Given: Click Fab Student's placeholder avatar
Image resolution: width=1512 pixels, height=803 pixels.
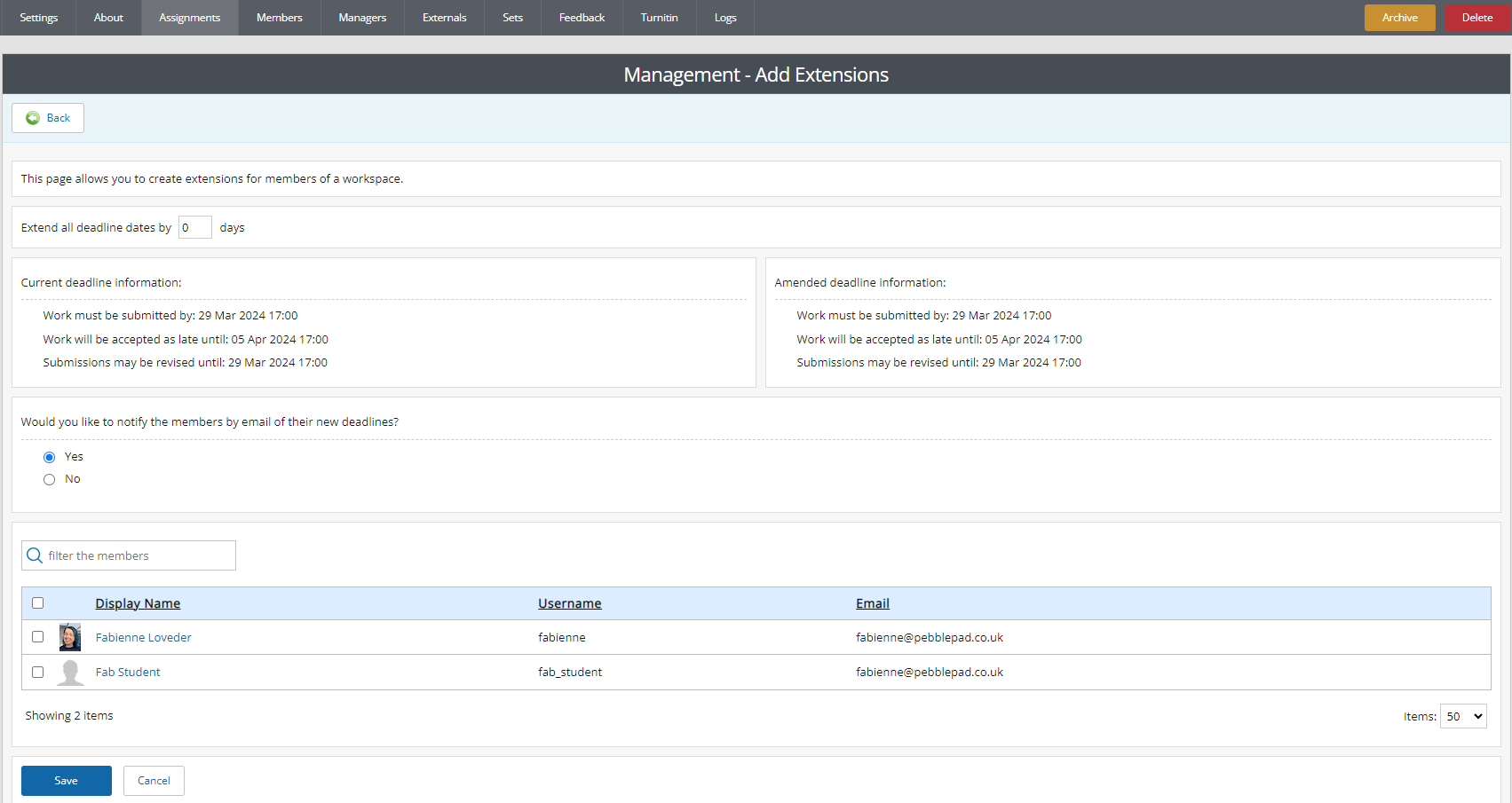Looking at the screenshot, I should pyautogui.click(x=69, y=672).
